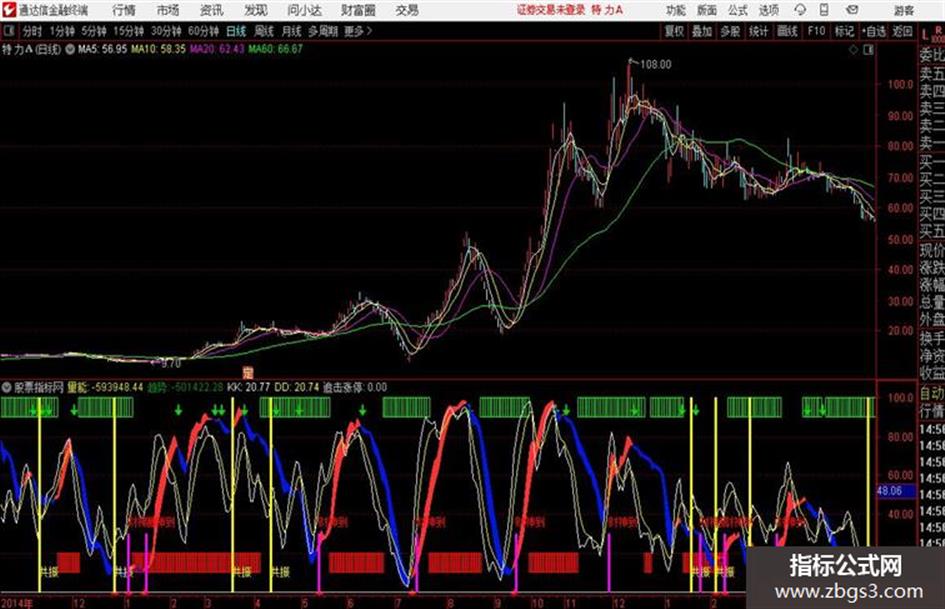Screen dimensions: 945x609
Task: Open the F10 company info button
Action: click(x=816, y=31)
